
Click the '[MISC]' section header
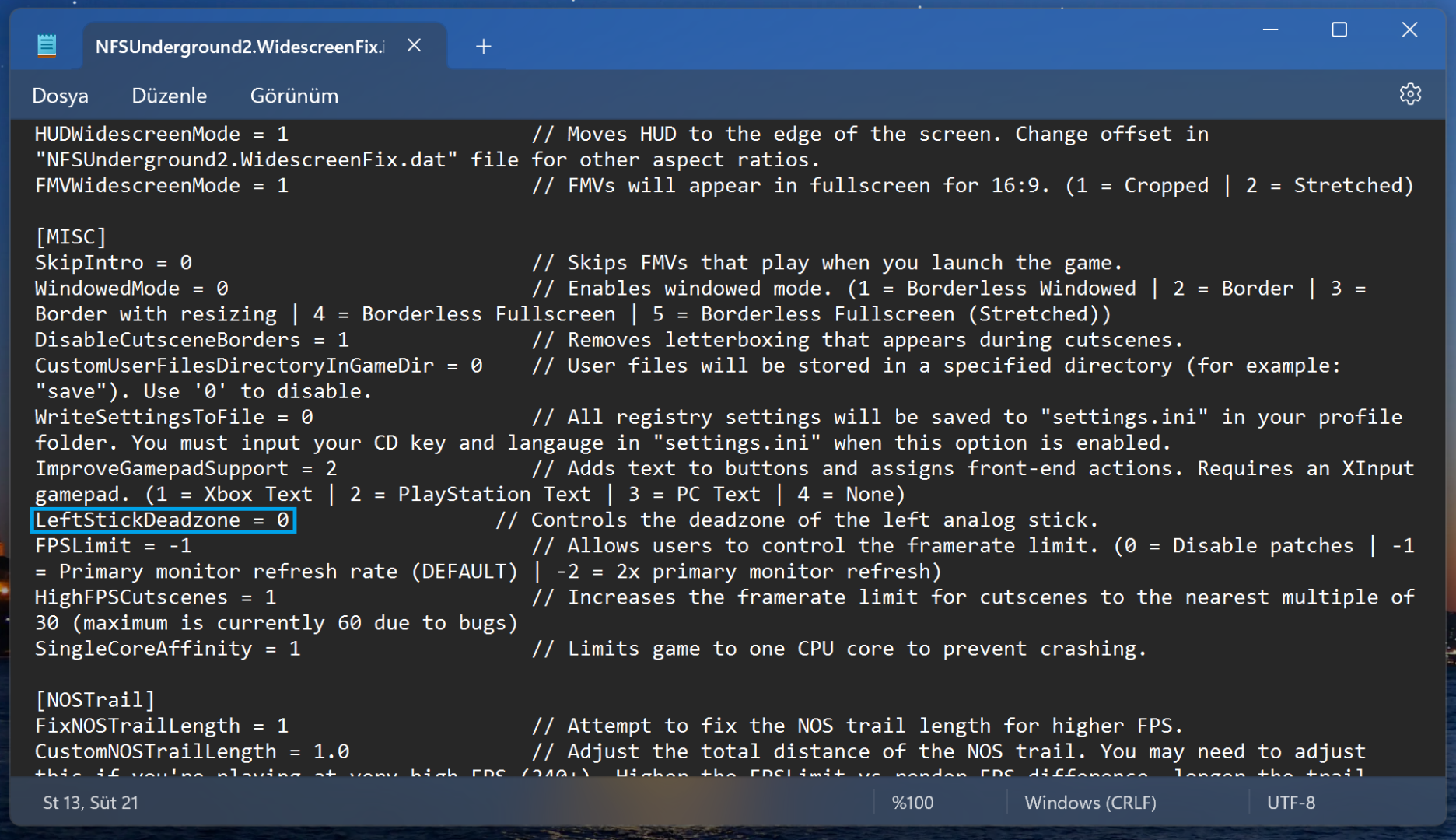[x=71, y=236]
